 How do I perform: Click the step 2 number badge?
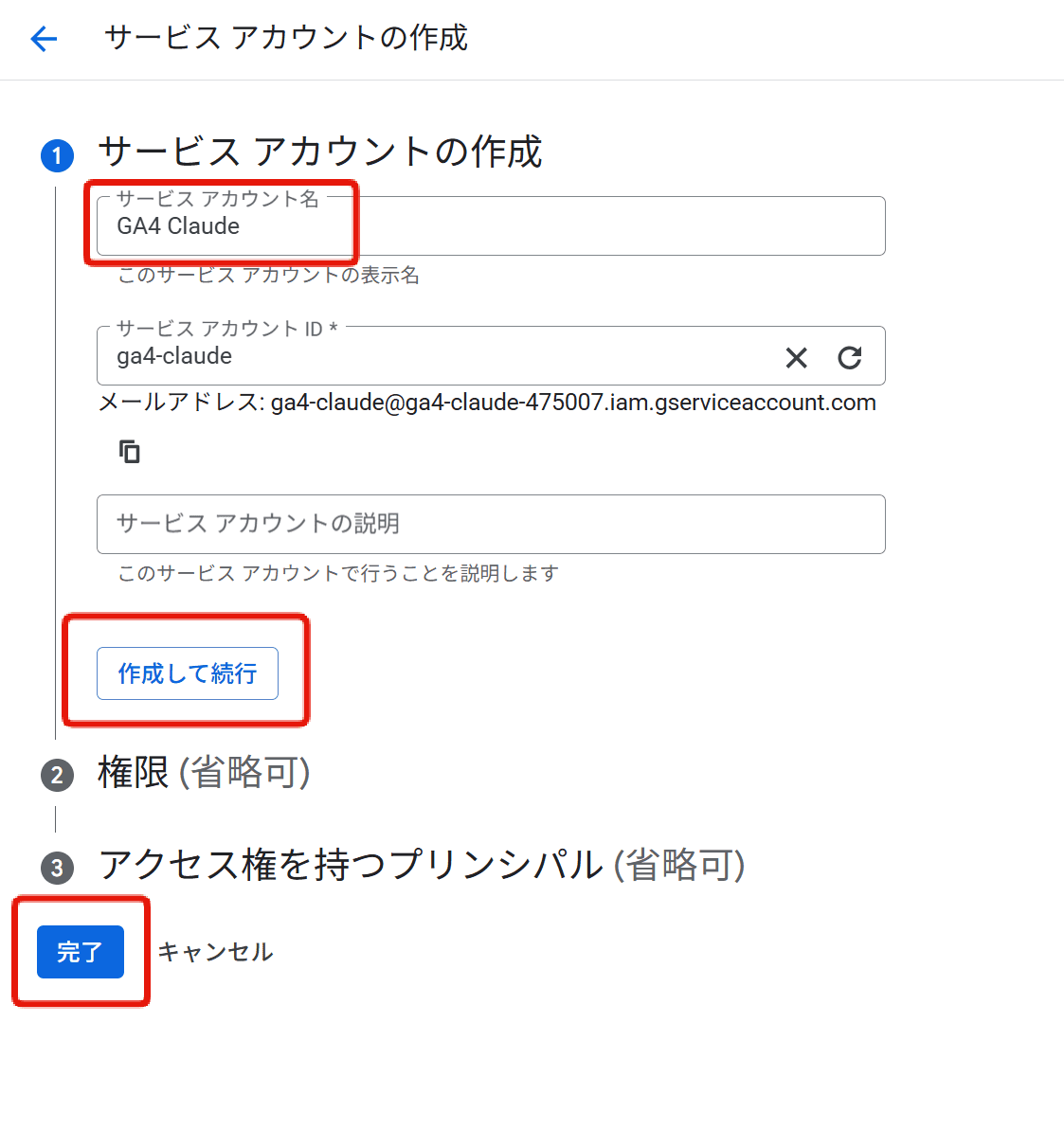(57, 775)
